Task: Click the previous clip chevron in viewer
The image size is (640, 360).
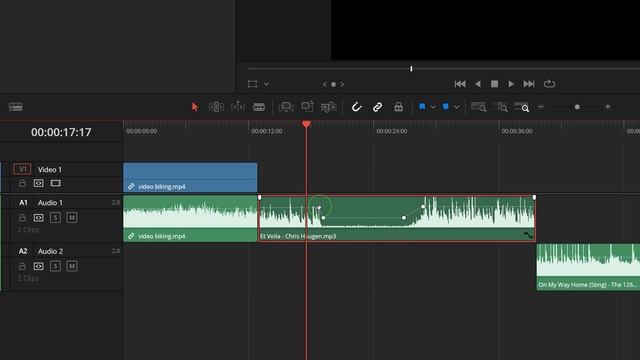Action: tap(325, 84)
